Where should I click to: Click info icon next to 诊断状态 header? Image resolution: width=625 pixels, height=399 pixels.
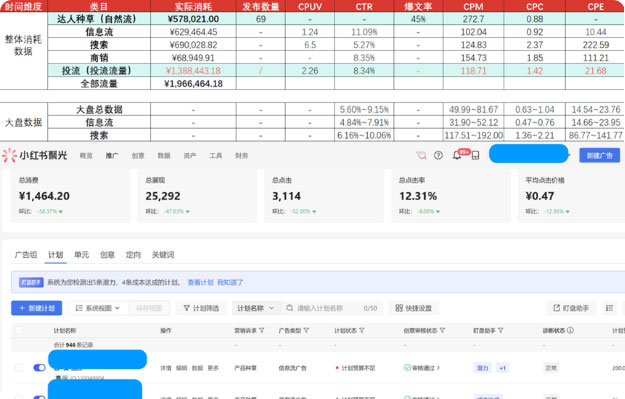tap(570, 330)
